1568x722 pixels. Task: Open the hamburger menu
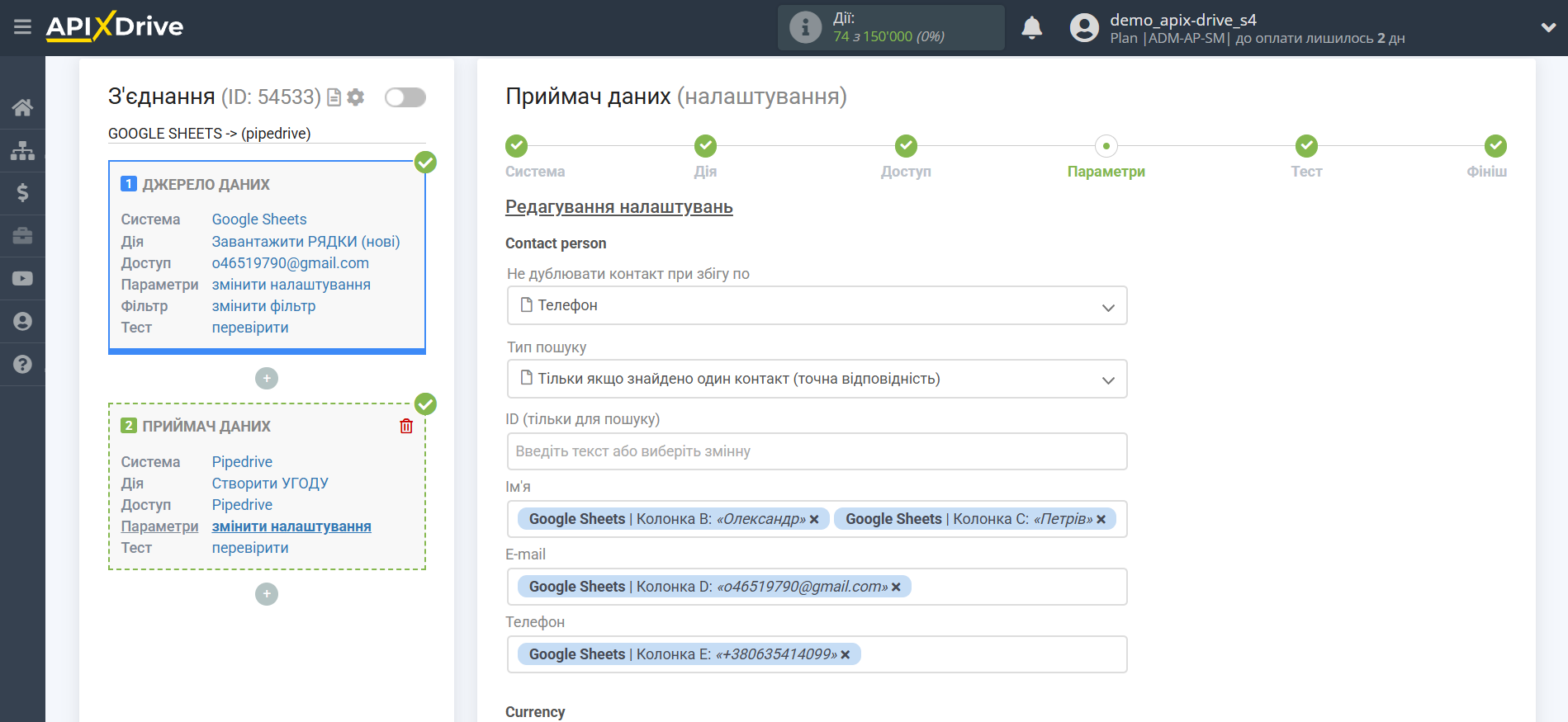point(22,27)
